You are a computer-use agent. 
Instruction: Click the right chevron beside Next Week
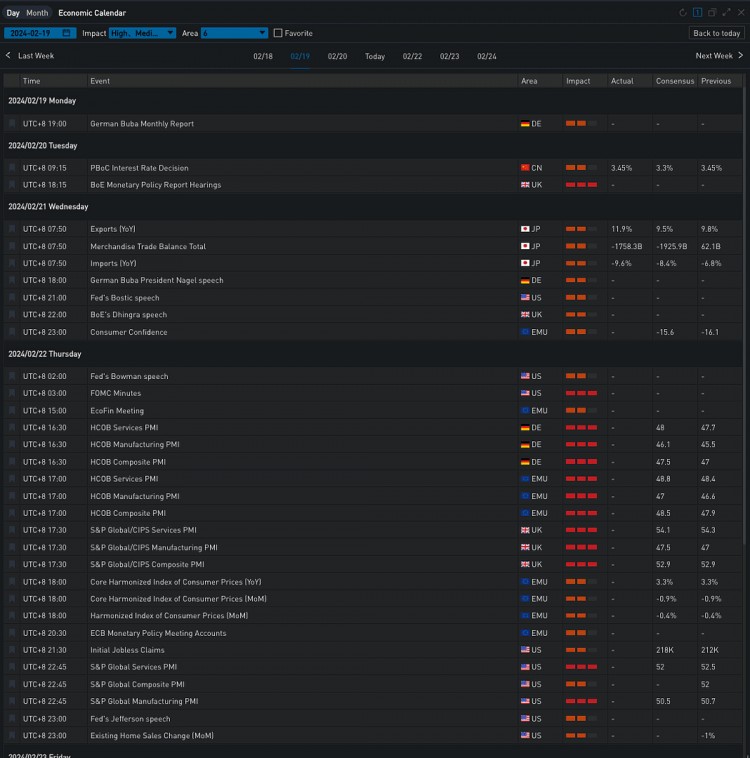pos(740,56)
